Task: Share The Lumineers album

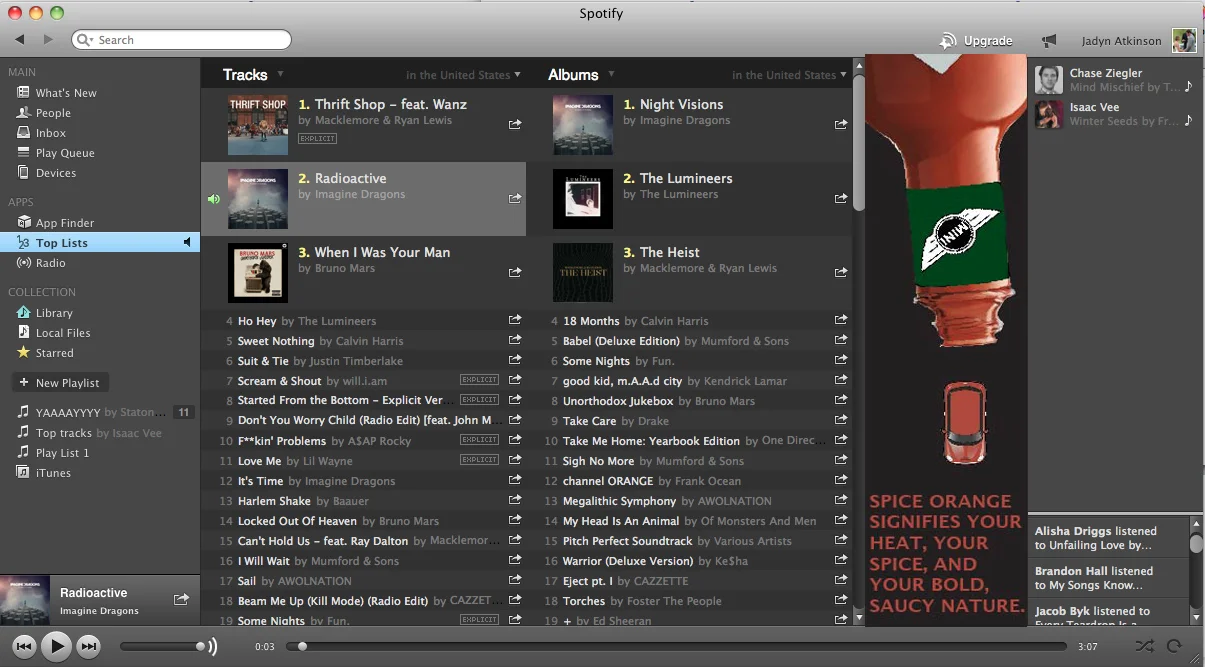Action: tap(841, 199)
